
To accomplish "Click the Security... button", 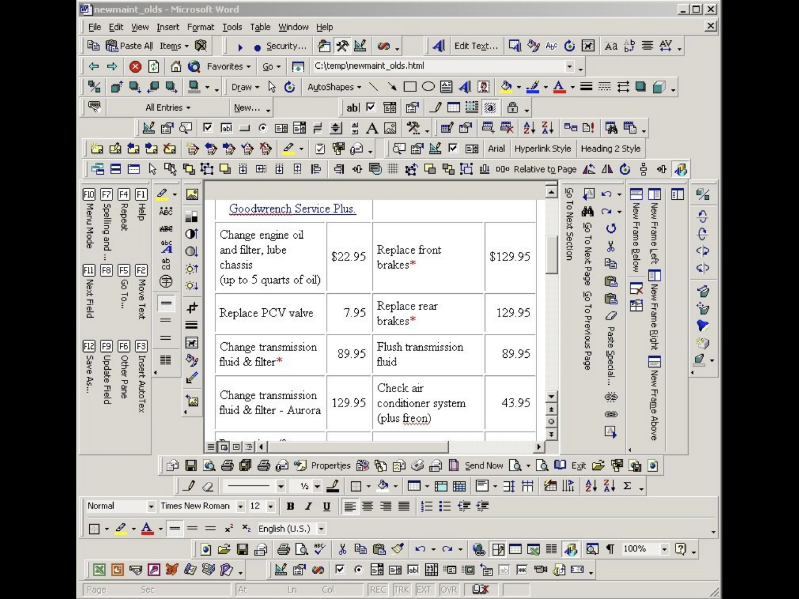I will click(x=286, y=46).
